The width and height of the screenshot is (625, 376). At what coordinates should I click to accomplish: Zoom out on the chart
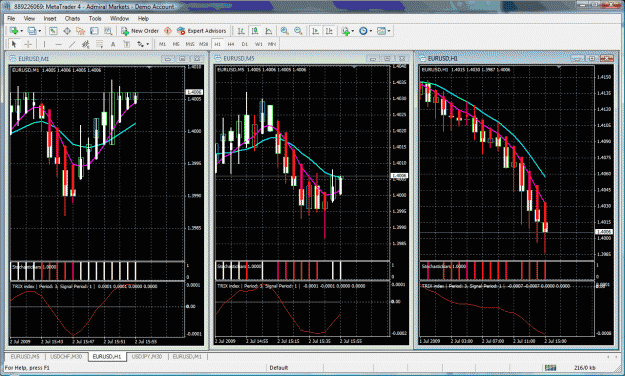[298, 31]
